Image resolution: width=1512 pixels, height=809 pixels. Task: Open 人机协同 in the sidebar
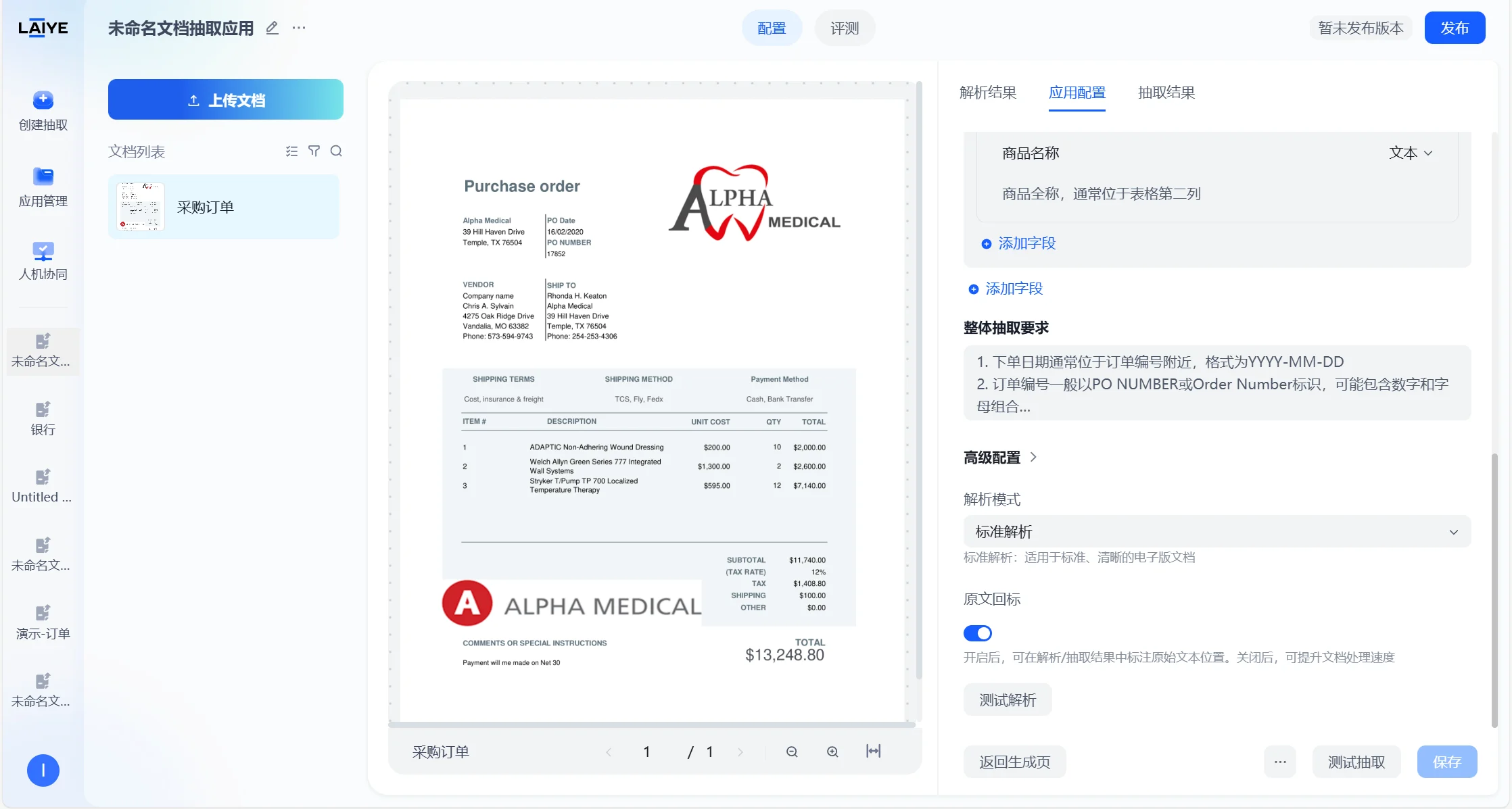pyautogui.click(x=43, y=261)
